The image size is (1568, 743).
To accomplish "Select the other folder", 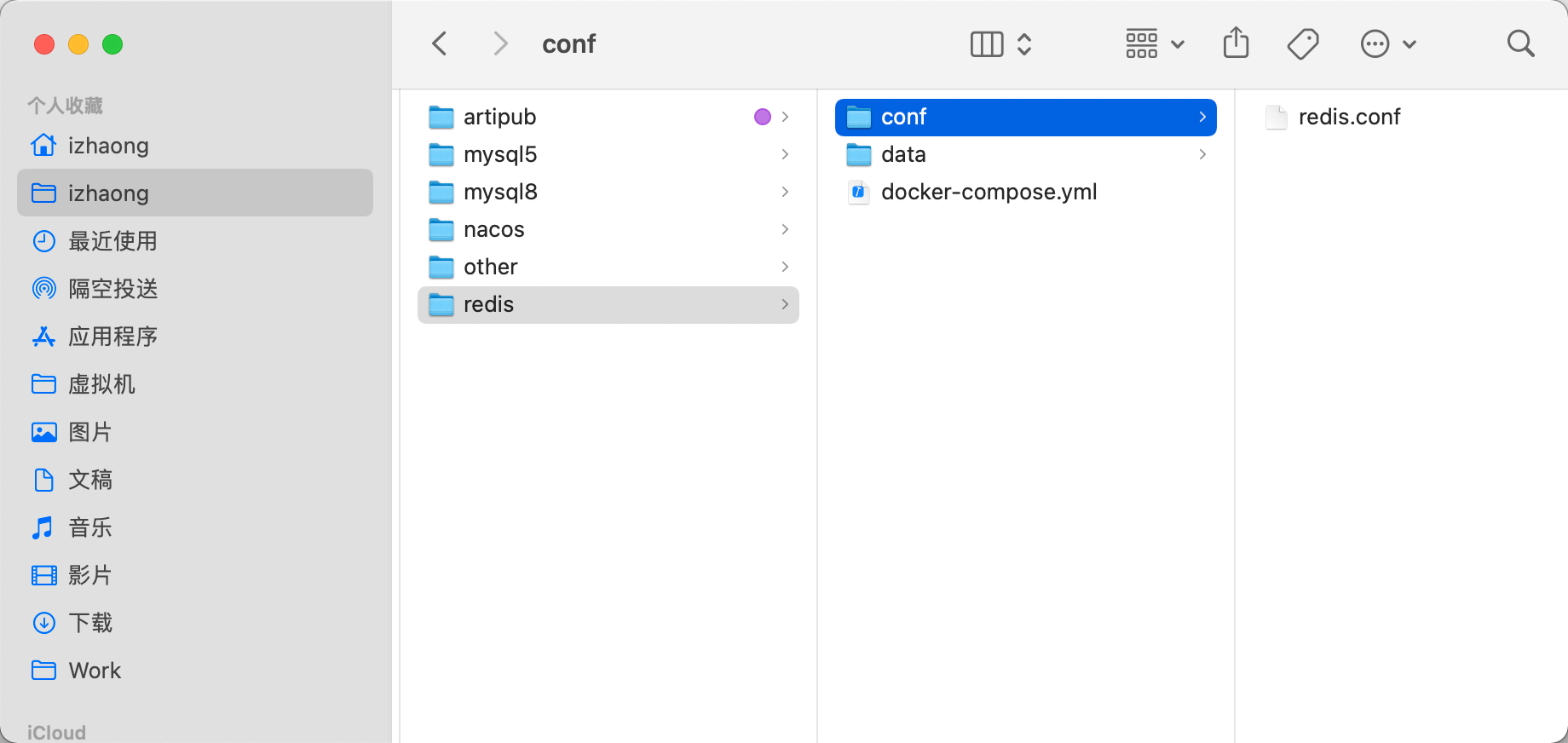I will [490, 267].
